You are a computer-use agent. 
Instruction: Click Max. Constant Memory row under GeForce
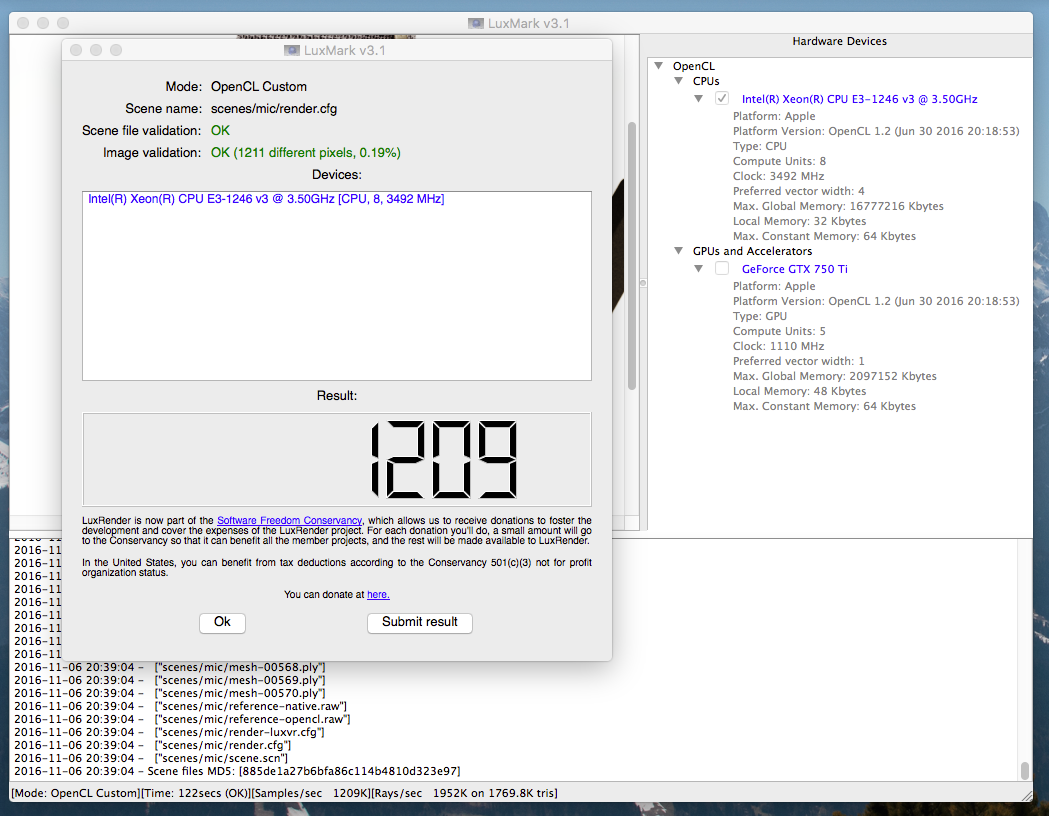pyautogui.click(x=824, y=406)
